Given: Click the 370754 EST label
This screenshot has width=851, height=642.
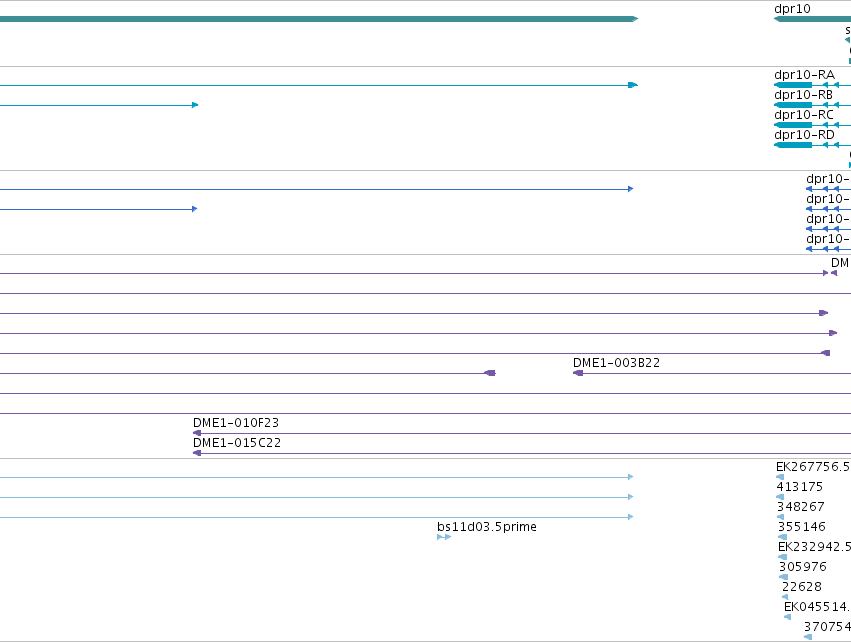Looking at the screenshot, I should click(x=827, y=627).
